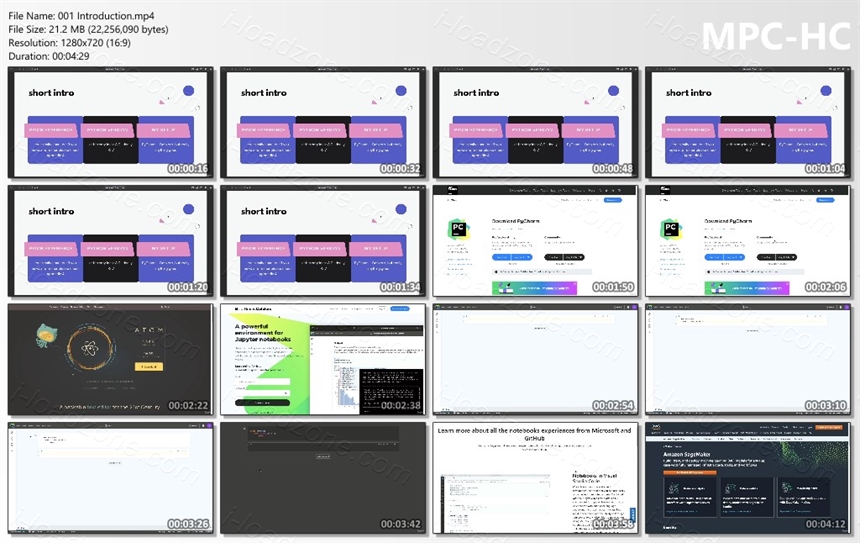Choose the blank notebook frame at 00:02:54
Image resolution: width=860 pixels, height=543 pixels.
(535, 359)
